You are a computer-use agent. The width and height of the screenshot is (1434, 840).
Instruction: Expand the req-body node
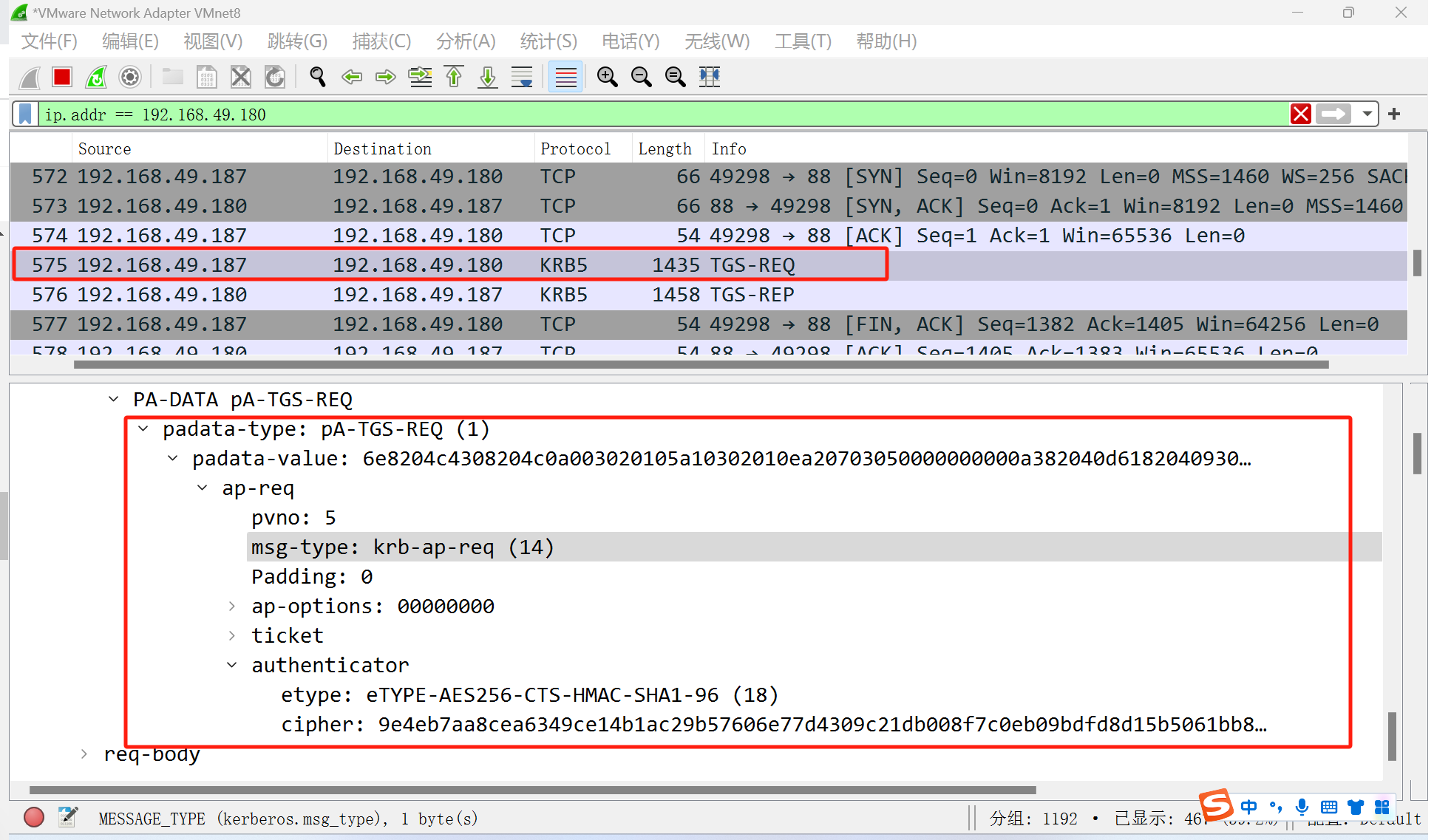[84, 754]
